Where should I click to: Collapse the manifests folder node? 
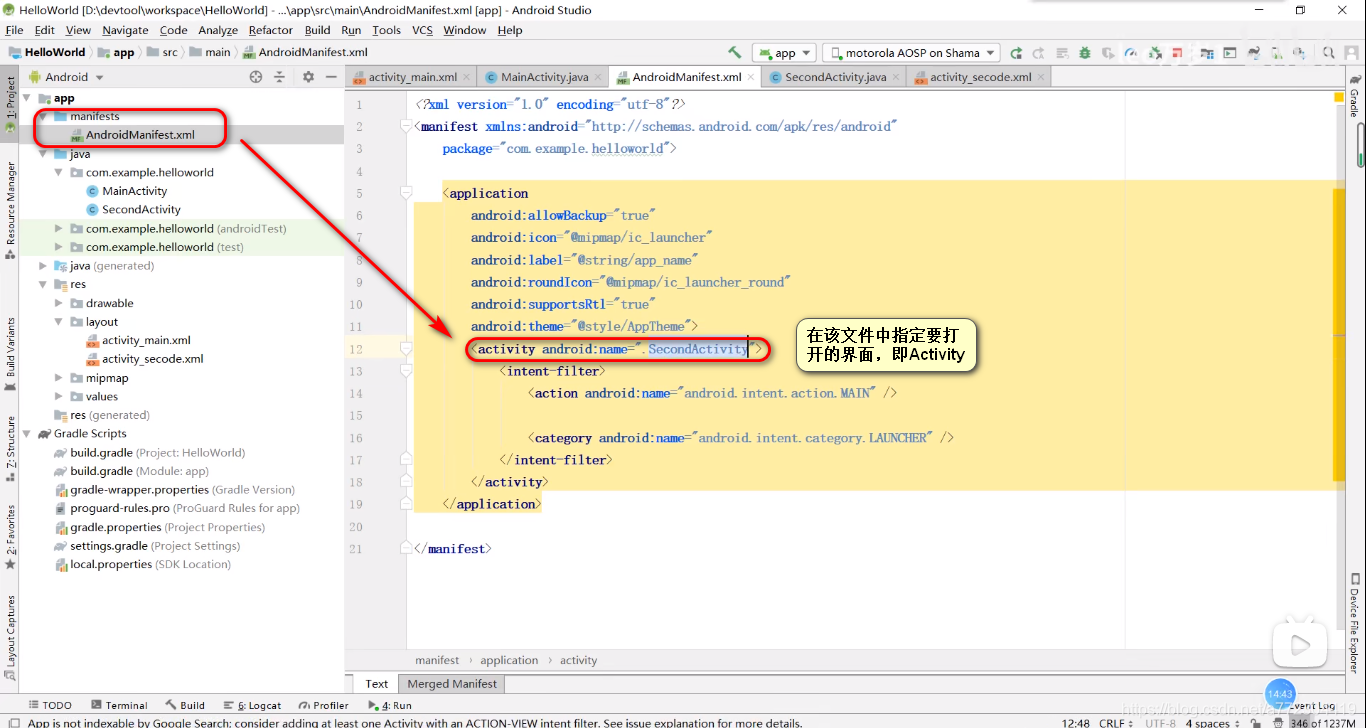(x=43, y=117)
